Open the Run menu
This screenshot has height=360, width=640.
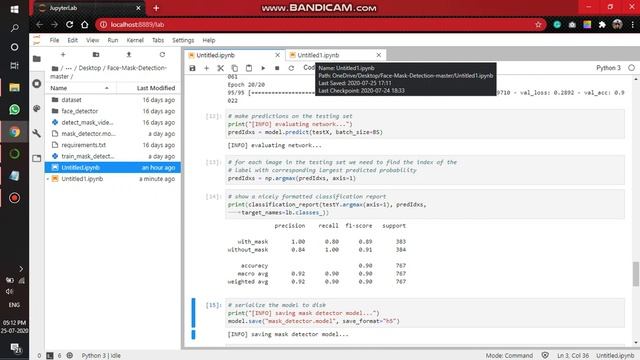[113, 40]
